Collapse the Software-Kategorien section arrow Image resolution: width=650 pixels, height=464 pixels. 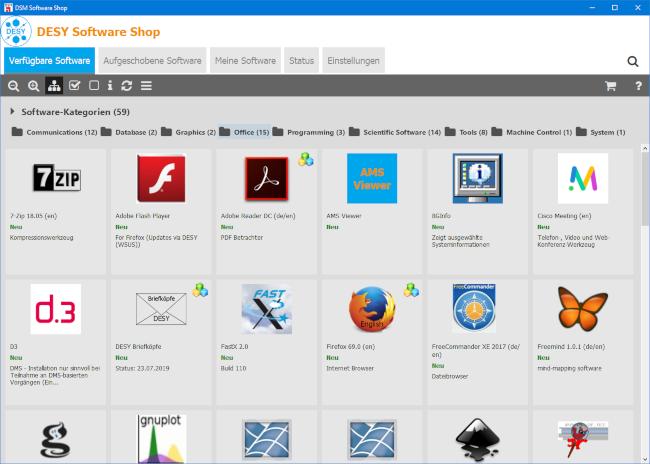coord(12,112)
